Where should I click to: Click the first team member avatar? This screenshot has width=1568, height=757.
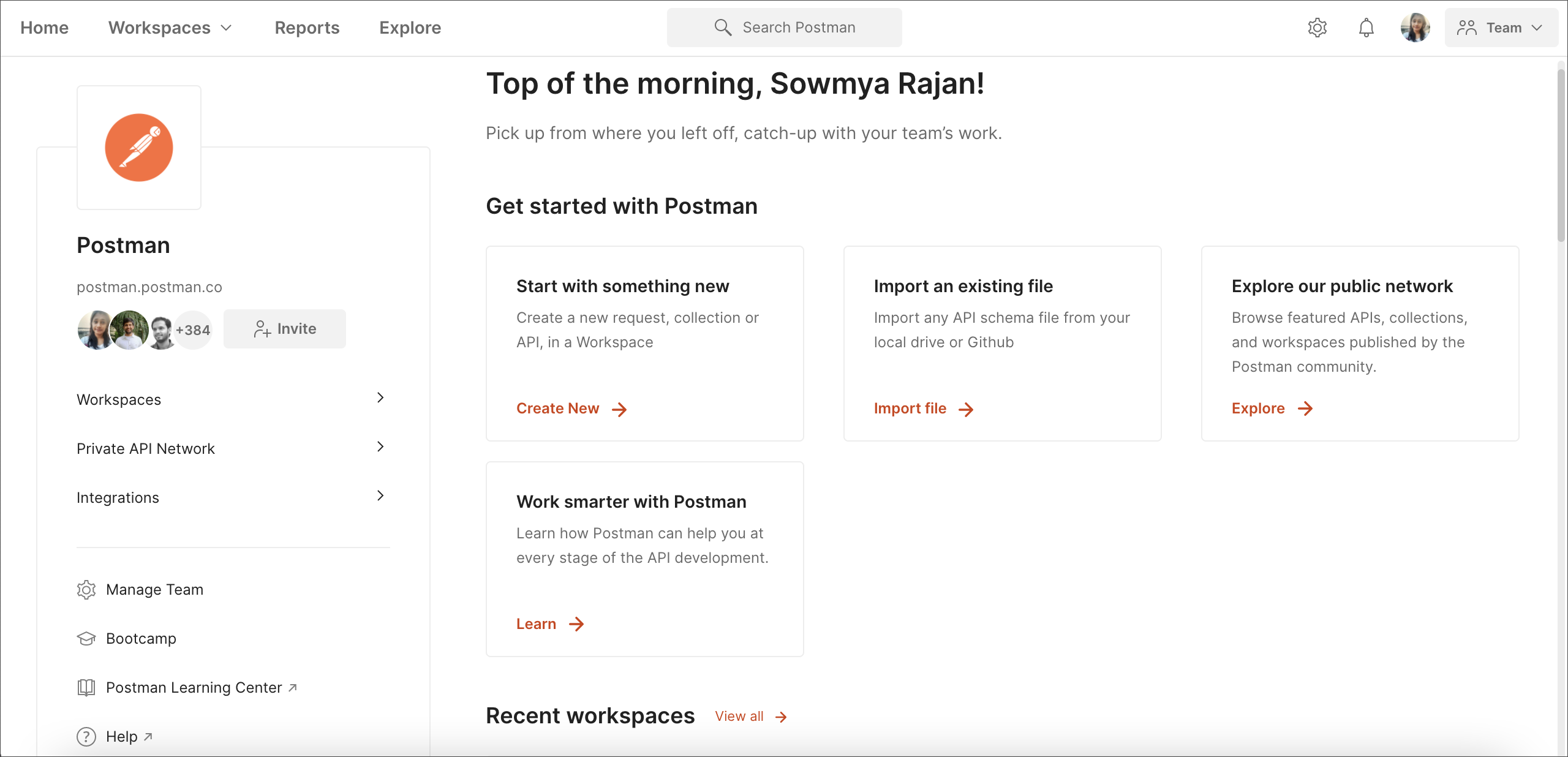pos(96,330)
